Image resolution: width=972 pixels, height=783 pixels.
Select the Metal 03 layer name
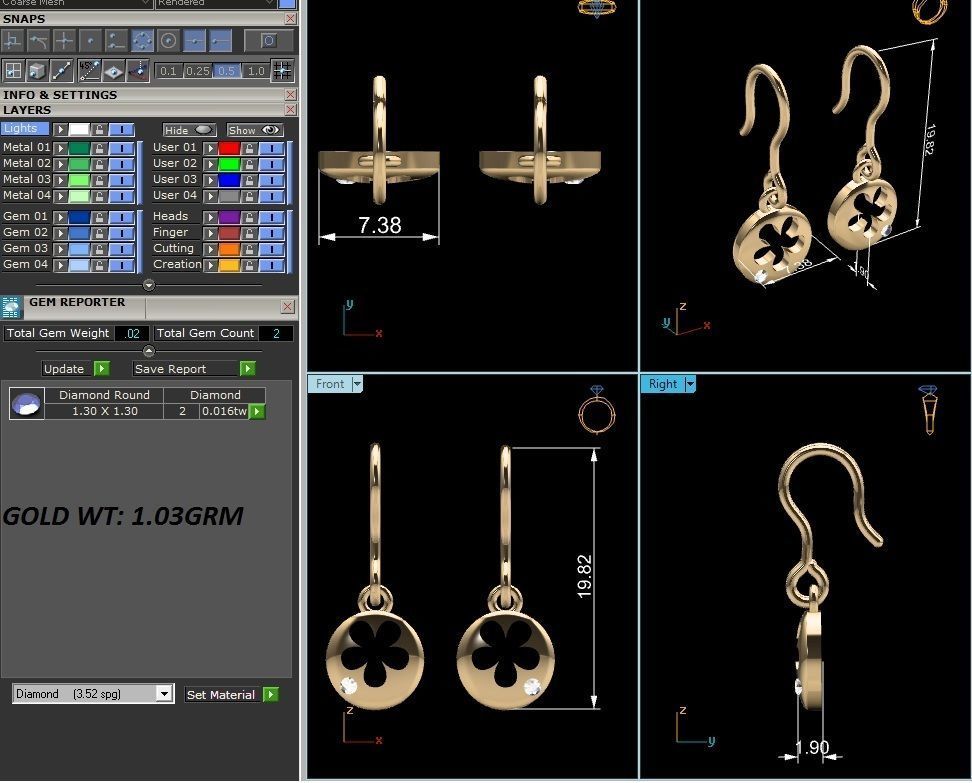coord(27,179)
